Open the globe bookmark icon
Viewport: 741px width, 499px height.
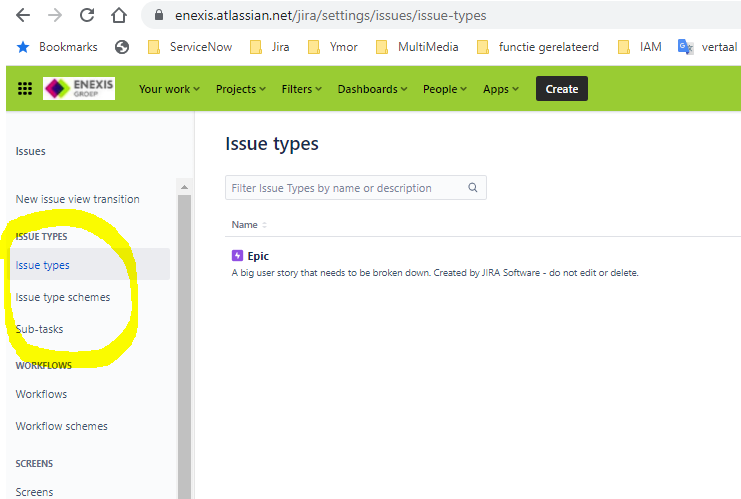click(x=122, y=47)
